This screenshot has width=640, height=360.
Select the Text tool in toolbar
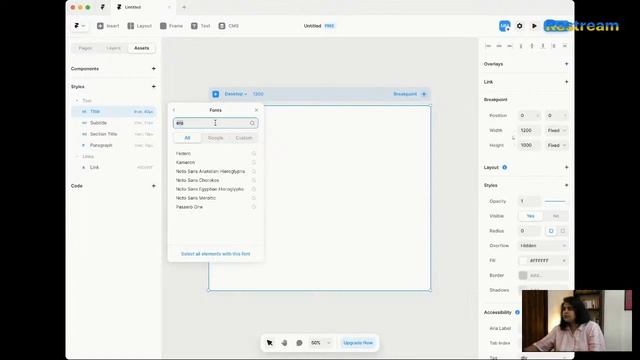pyautogui.click(x=200, y=26)
